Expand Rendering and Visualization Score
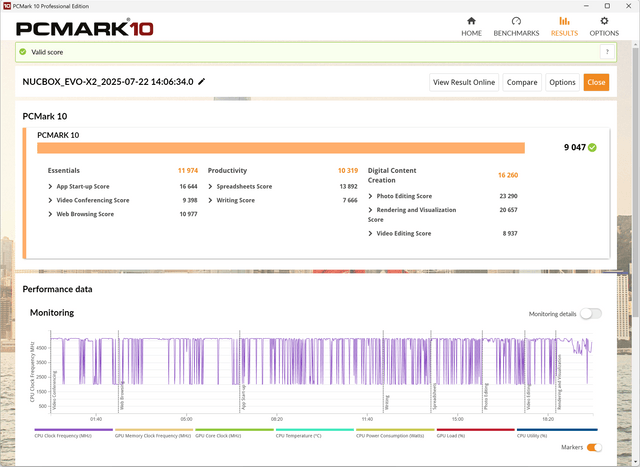This screenshot has width=640, height=467. pyautogui.click(x=370, y=210)
